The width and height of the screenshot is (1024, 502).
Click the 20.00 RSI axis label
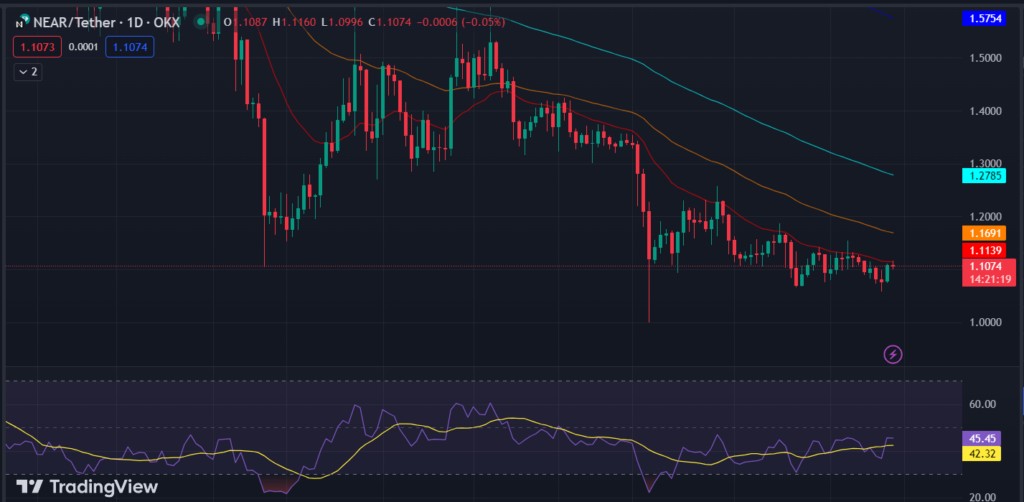pos(984,497)
